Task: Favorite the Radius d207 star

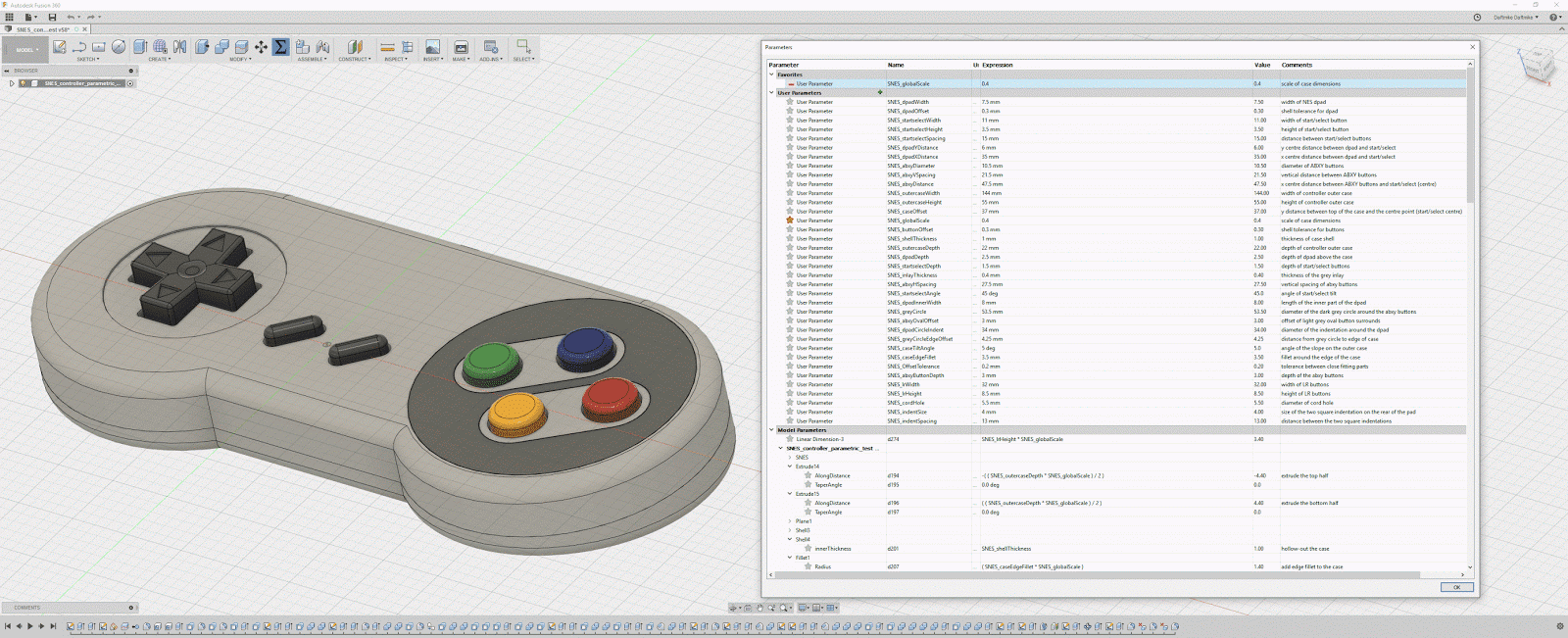Action: pos(808,566)
